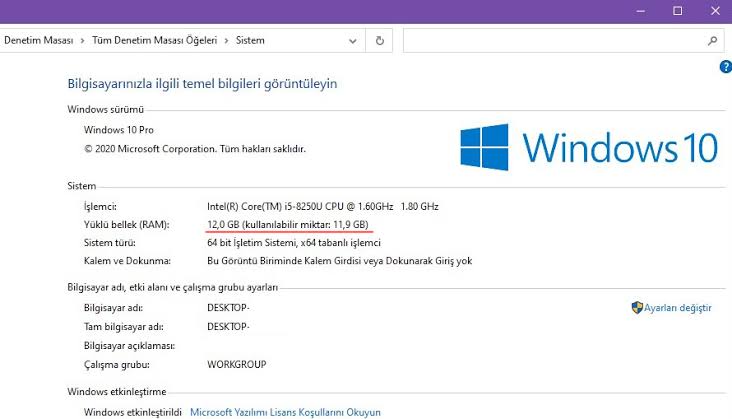Maximize the Sistem window
The width and height of the screenshot is (732, 419).
[x=677, y=11]
